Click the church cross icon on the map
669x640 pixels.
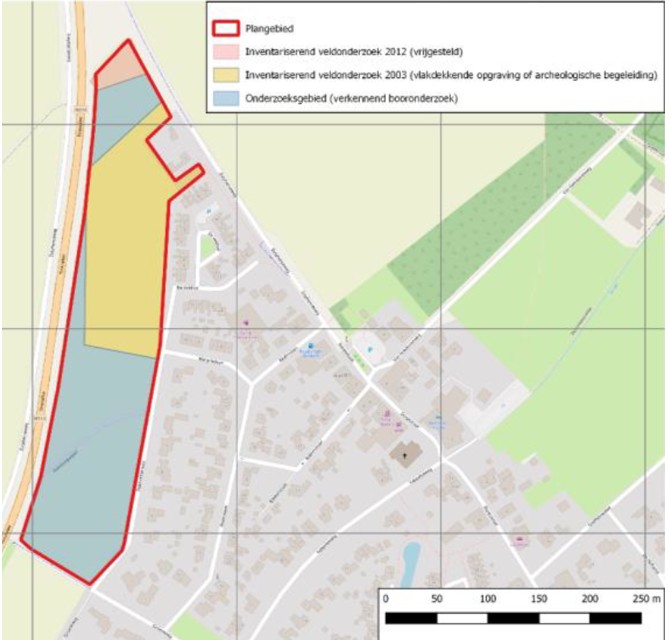405,455
